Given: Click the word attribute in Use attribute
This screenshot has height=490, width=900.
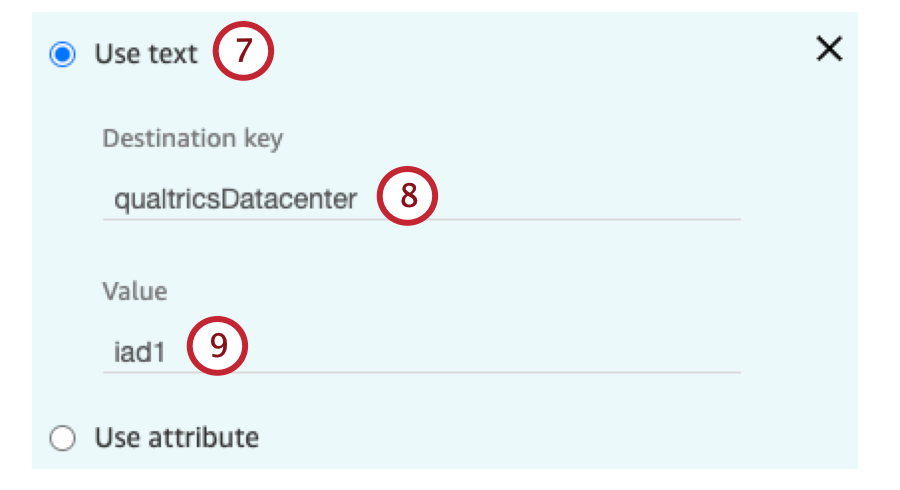Looking at the screenshot, I should pos(204,438).
